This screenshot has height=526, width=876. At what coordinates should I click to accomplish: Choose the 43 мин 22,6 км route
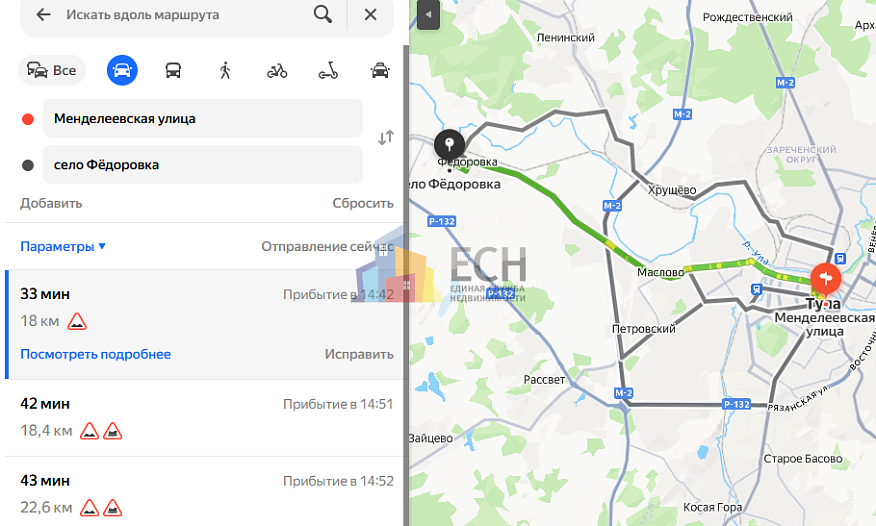coord(204,492)
